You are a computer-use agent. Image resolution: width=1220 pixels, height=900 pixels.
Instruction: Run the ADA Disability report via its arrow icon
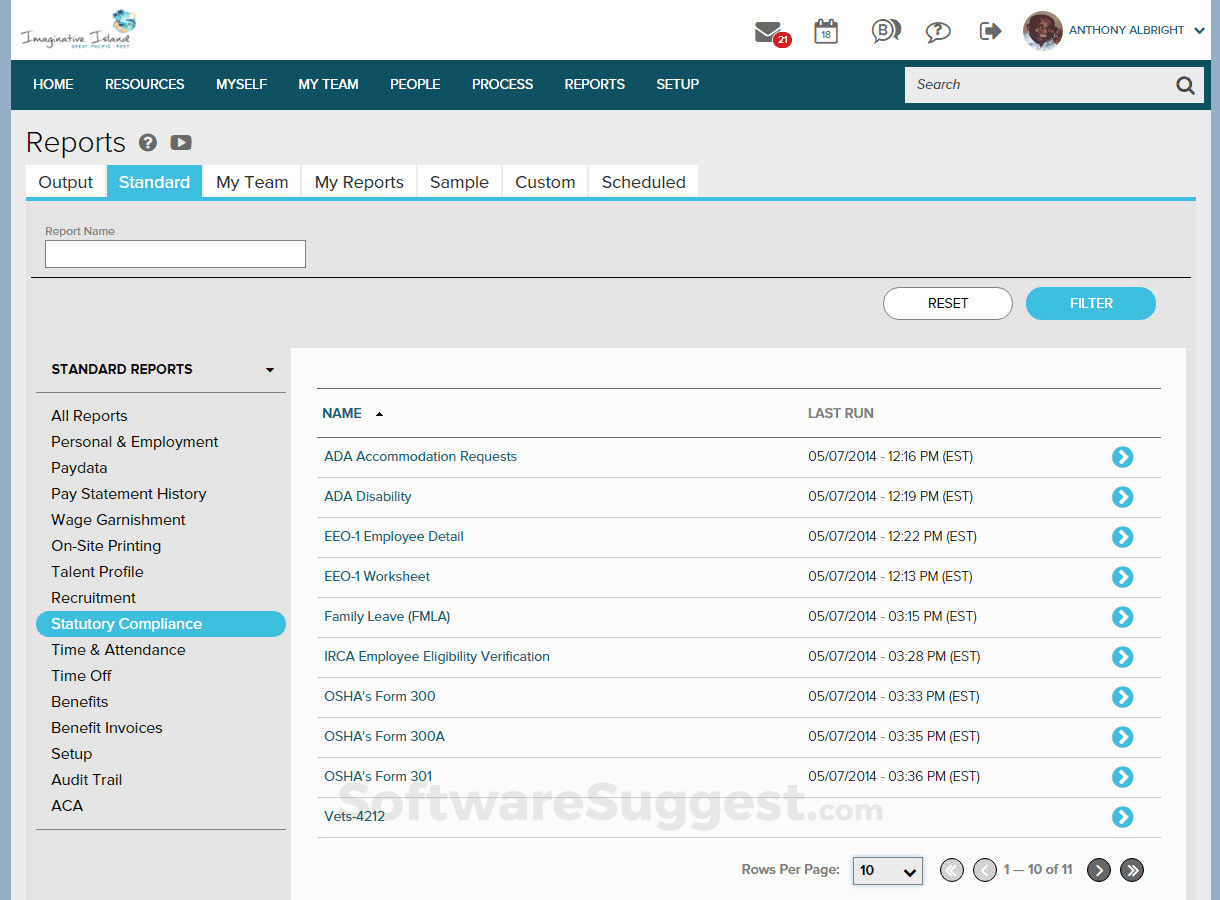coord(1122,497)
